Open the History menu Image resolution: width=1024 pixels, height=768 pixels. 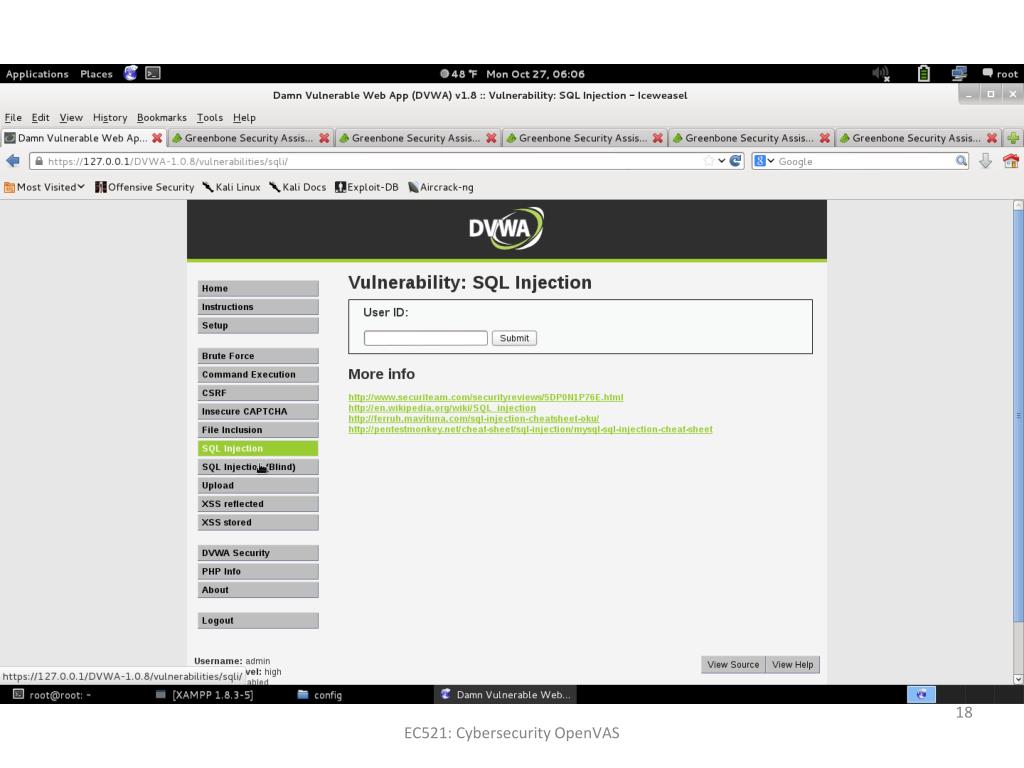point(110,118)
